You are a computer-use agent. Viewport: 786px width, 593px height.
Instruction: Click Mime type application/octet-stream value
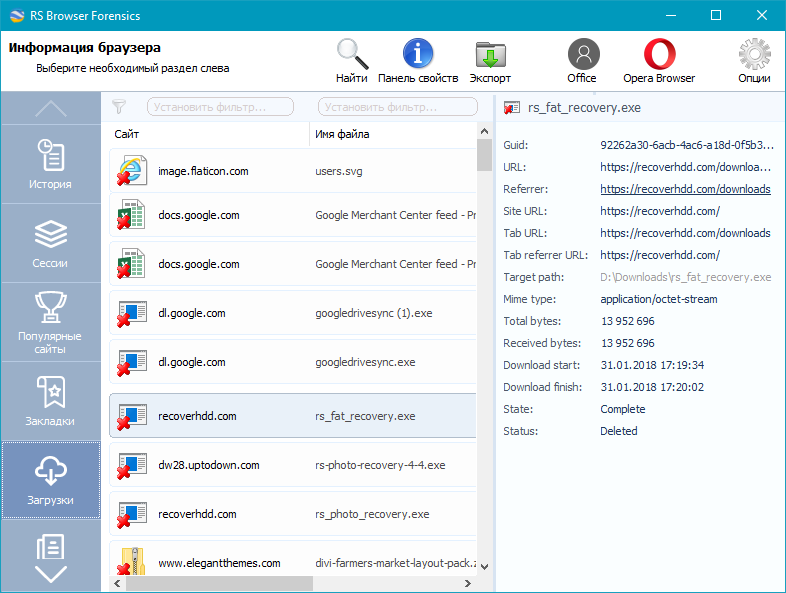(x=659, y=299)
